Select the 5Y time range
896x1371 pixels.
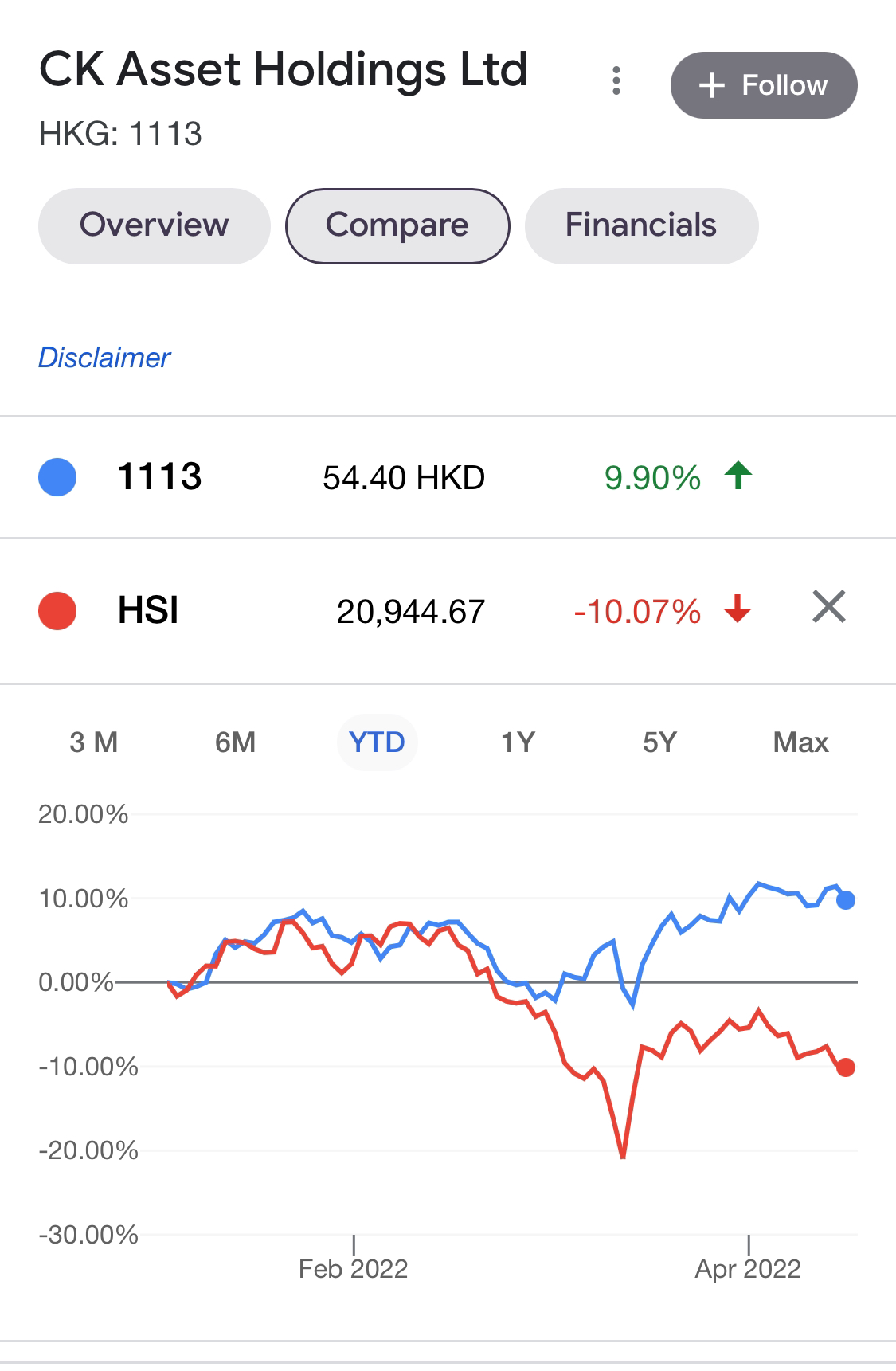tap(659, 742)
